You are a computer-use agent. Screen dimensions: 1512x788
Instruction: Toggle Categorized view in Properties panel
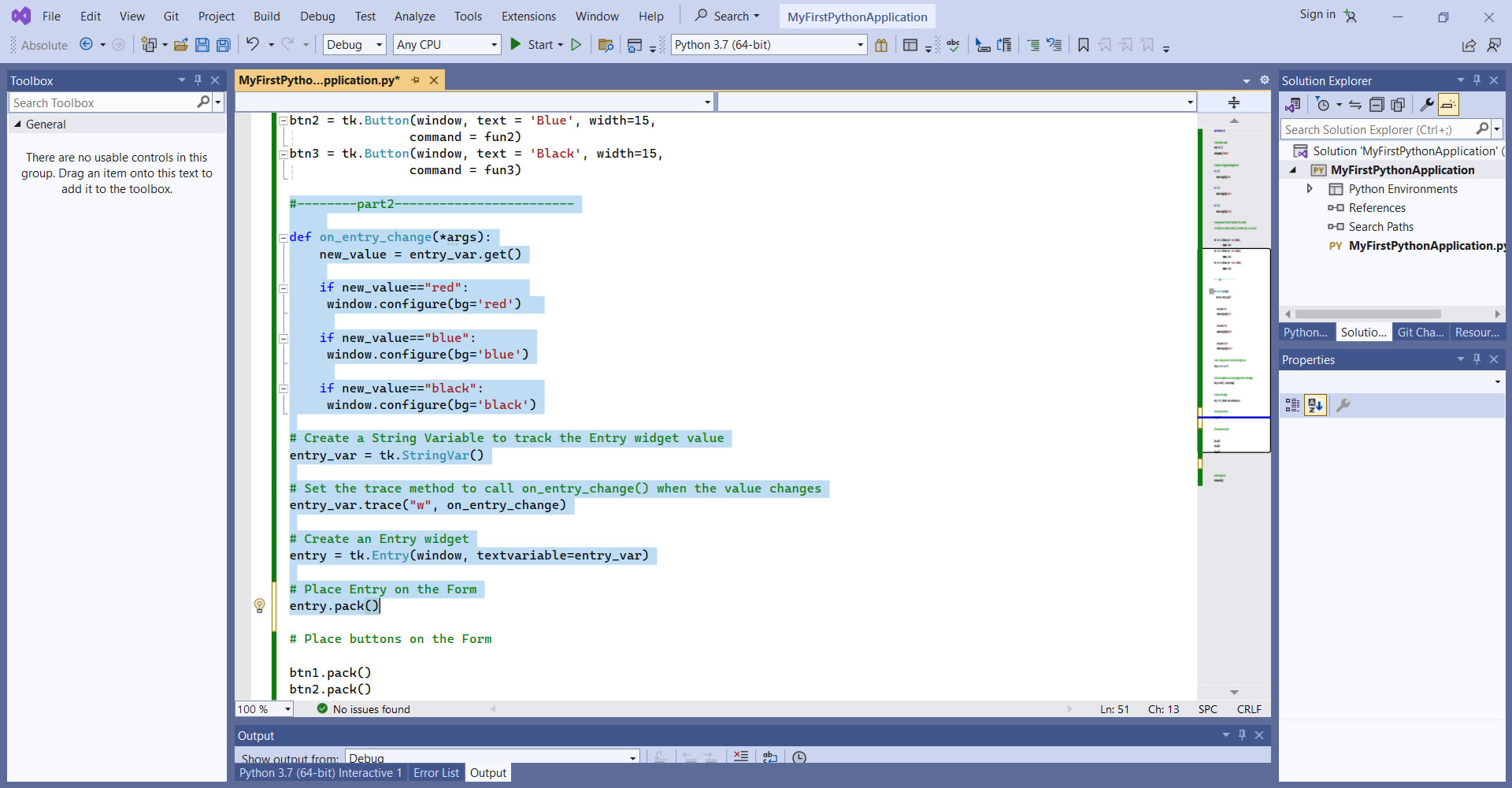[1293, 405]
